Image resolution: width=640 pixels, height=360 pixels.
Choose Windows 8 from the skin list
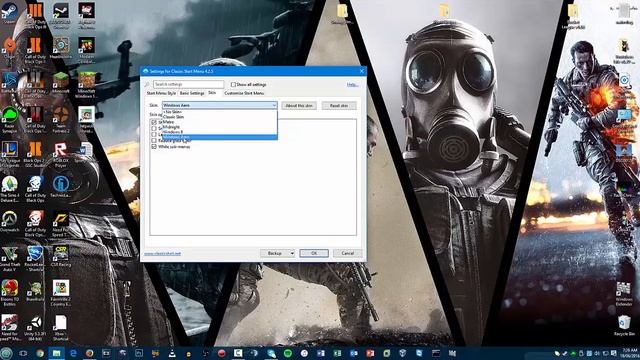220,132
